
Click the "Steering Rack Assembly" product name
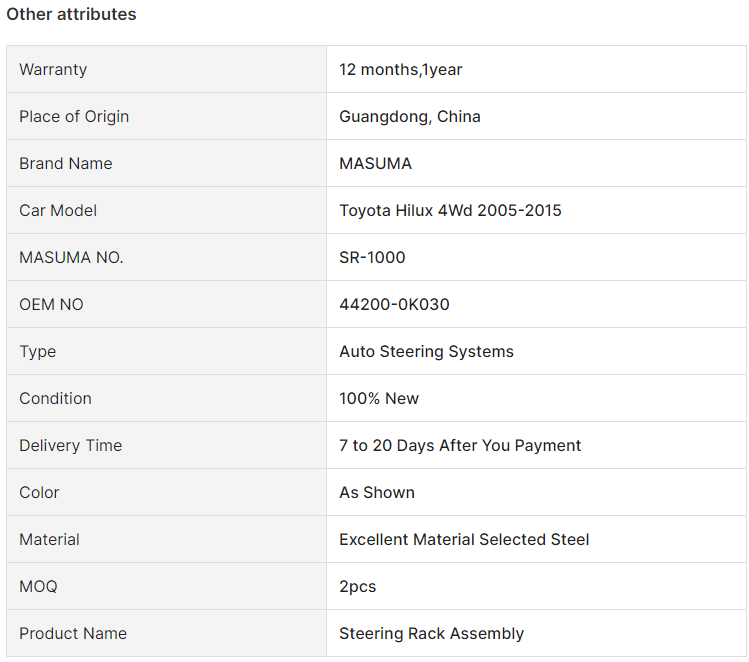pyautogui.click(x=431, y=633)
